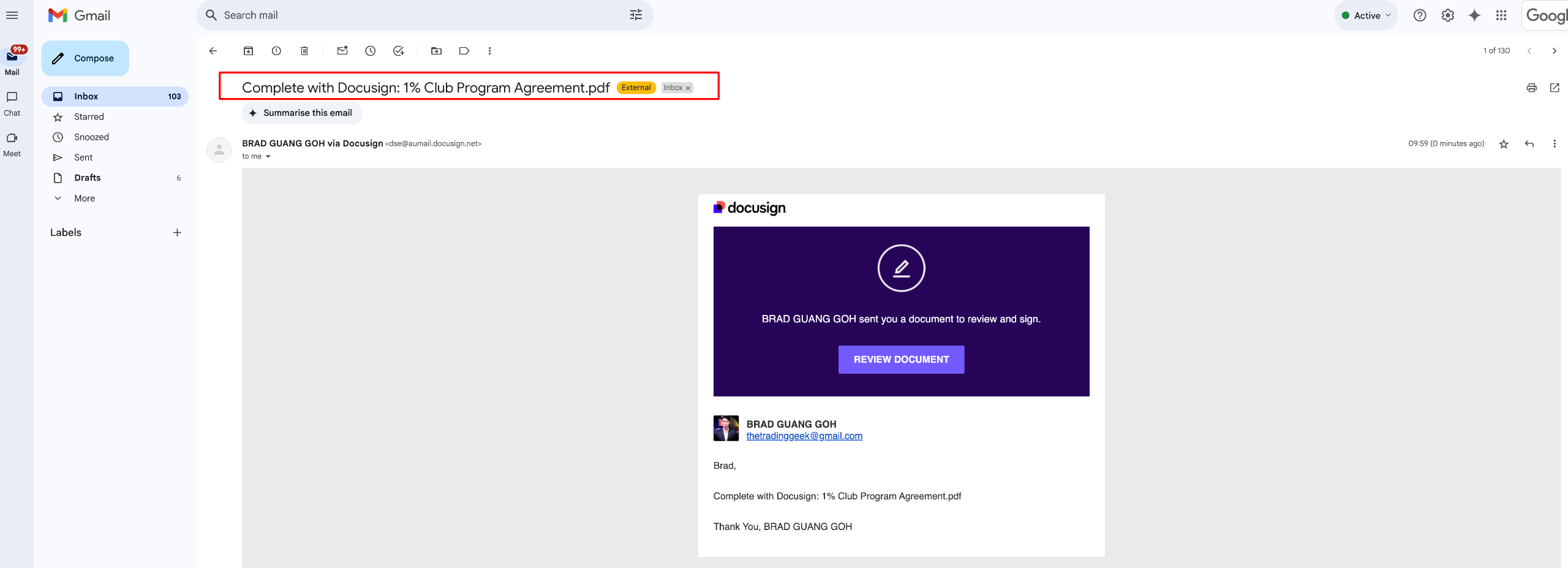Open the Drafts folder
Screen dimensions: 1568x568
[x=115, y=178]
